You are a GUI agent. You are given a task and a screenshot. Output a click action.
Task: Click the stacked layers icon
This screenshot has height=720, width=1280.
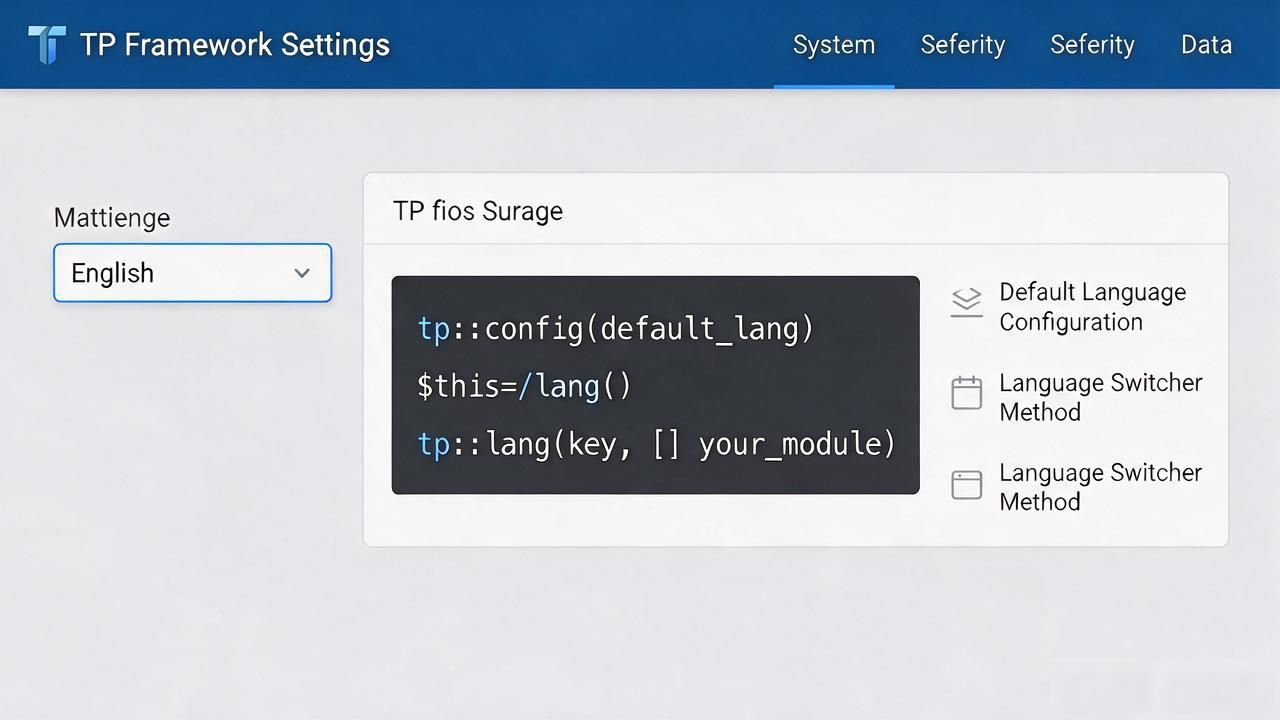[966, 302]
